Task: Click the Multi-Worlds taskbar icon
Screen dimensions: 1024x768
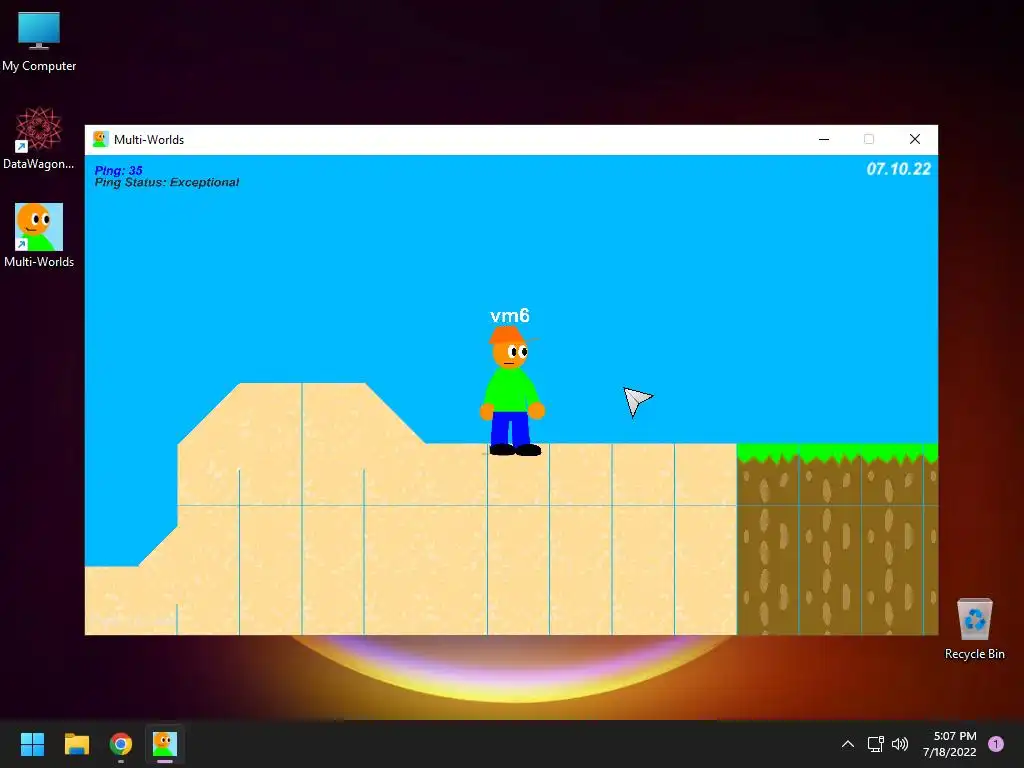Action: [x=165, y=744]
